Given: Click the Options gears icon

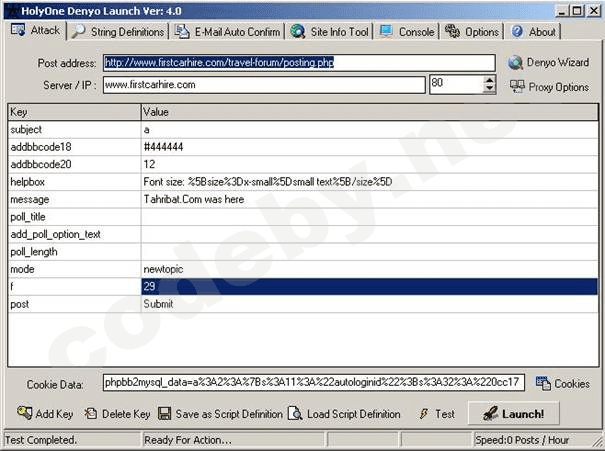Looking at the screenshot, I should coord(452,31).
